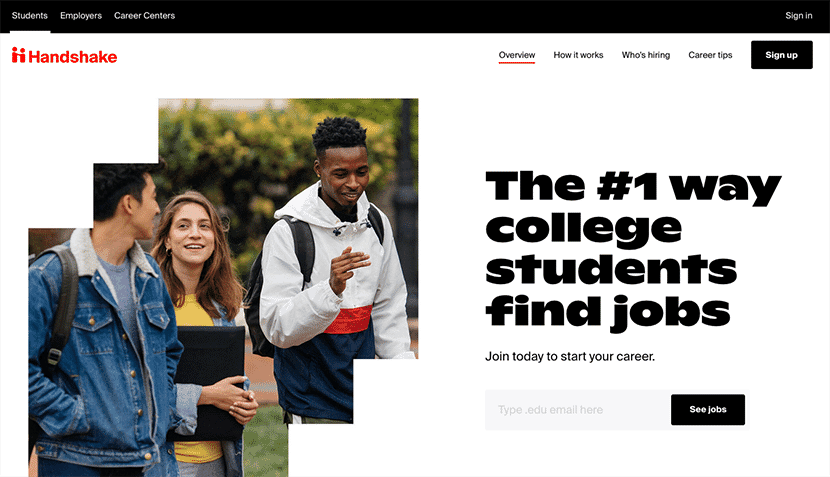Go to the Career Centers tab

coord(145,16)
